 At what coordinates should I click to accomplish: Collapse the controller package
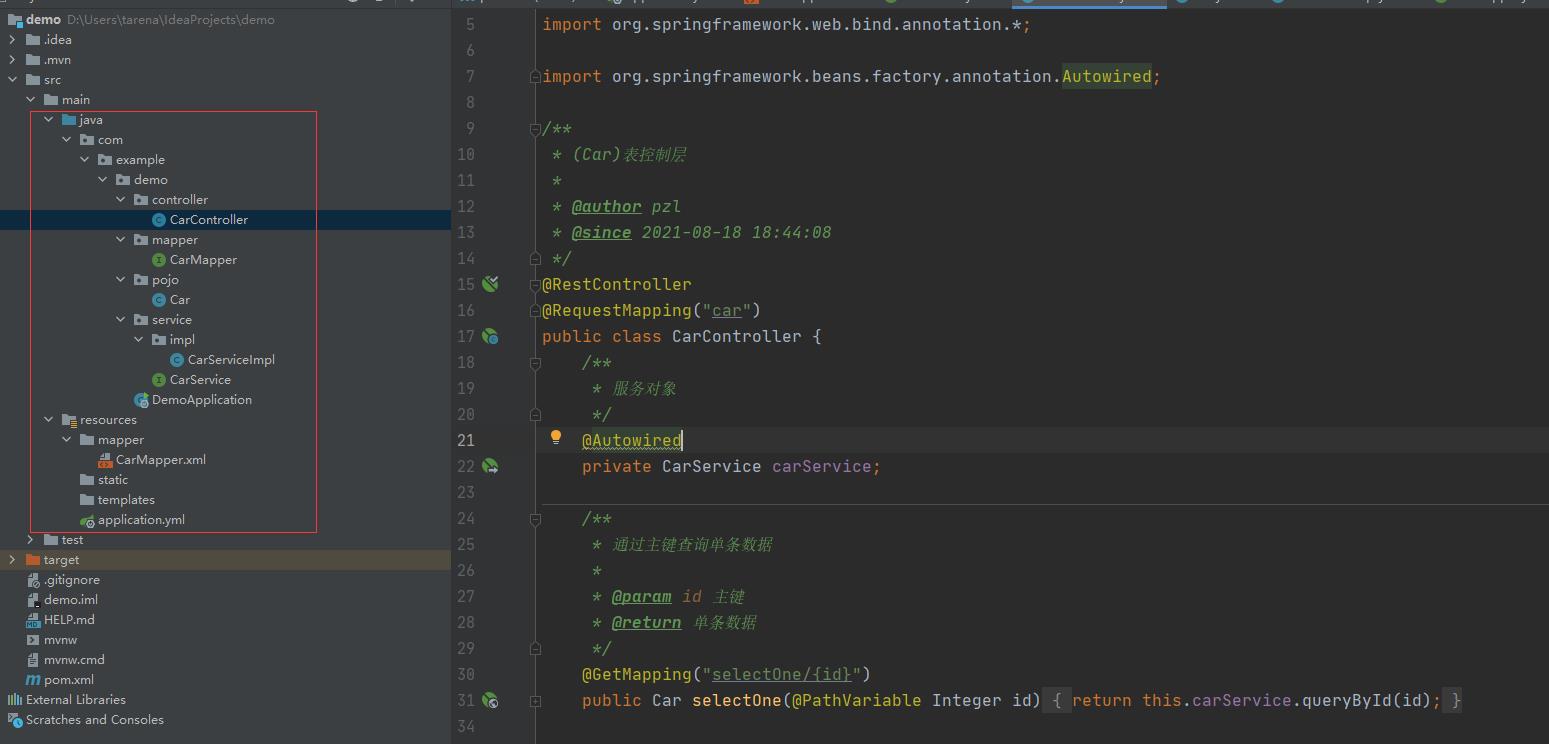(120, 200)
